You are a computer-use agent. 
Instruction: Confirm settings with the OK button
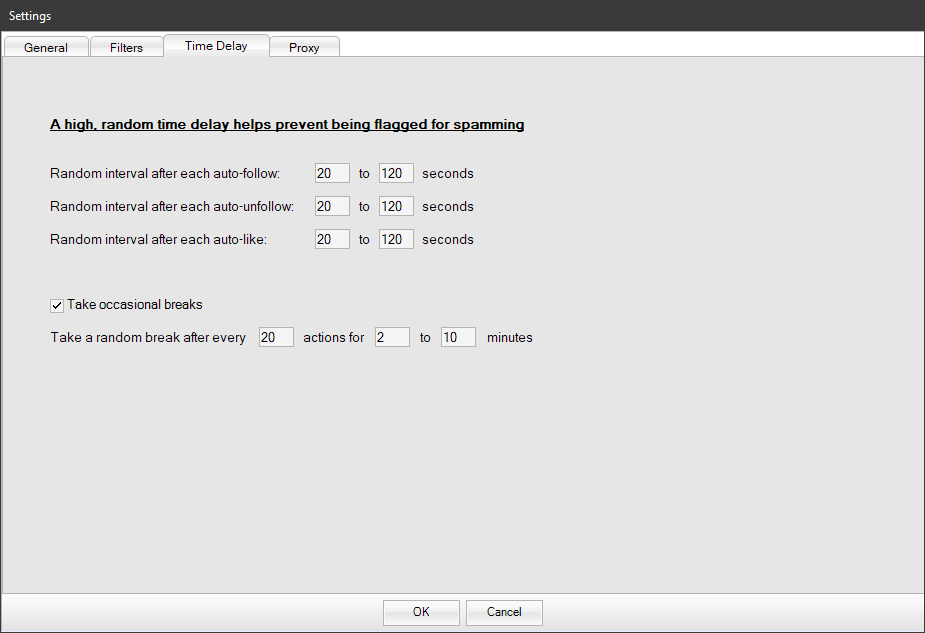click(x=421, y=612)
